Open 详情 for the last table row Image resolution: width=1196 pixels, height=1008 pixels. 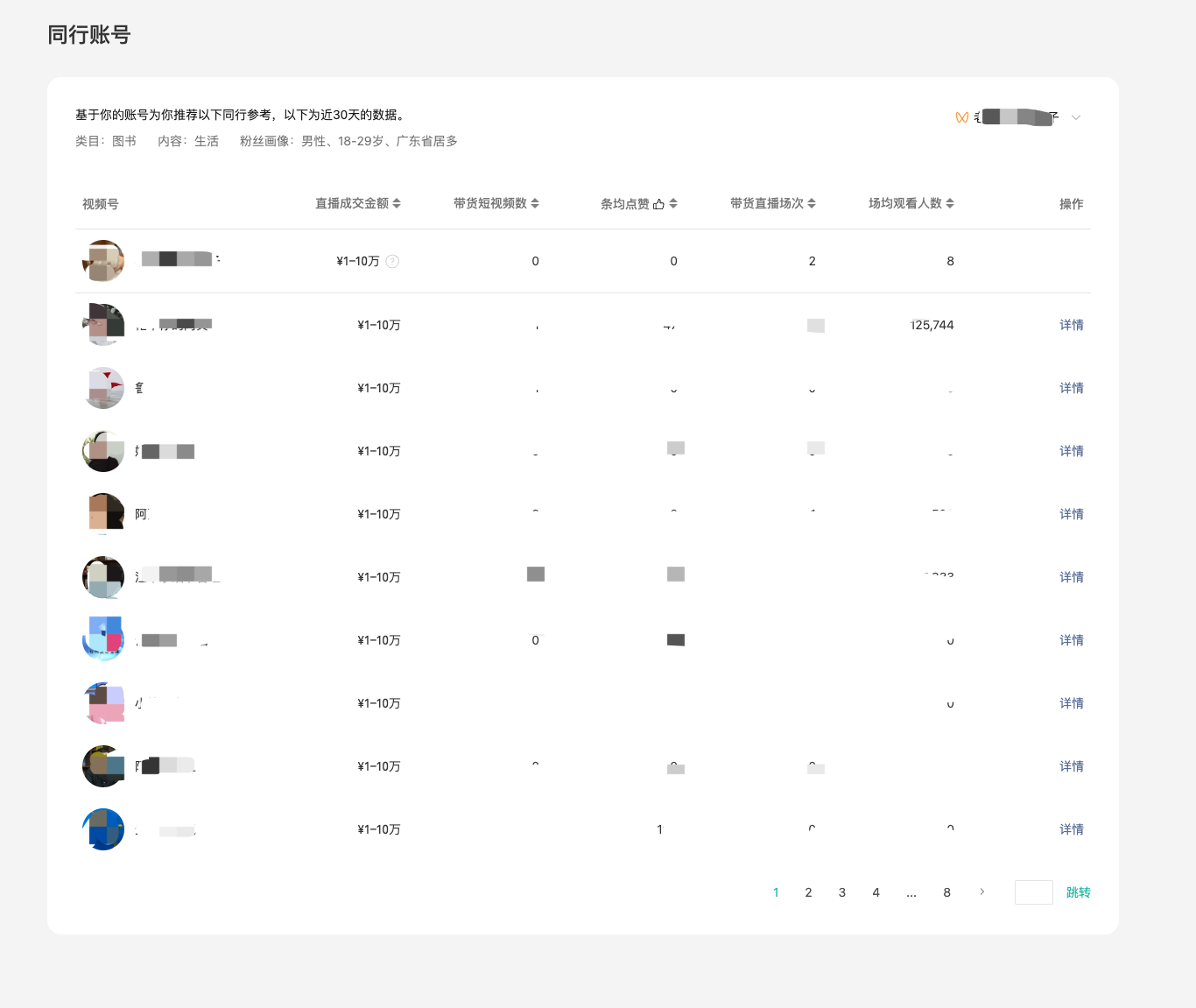click(1071, 829)
